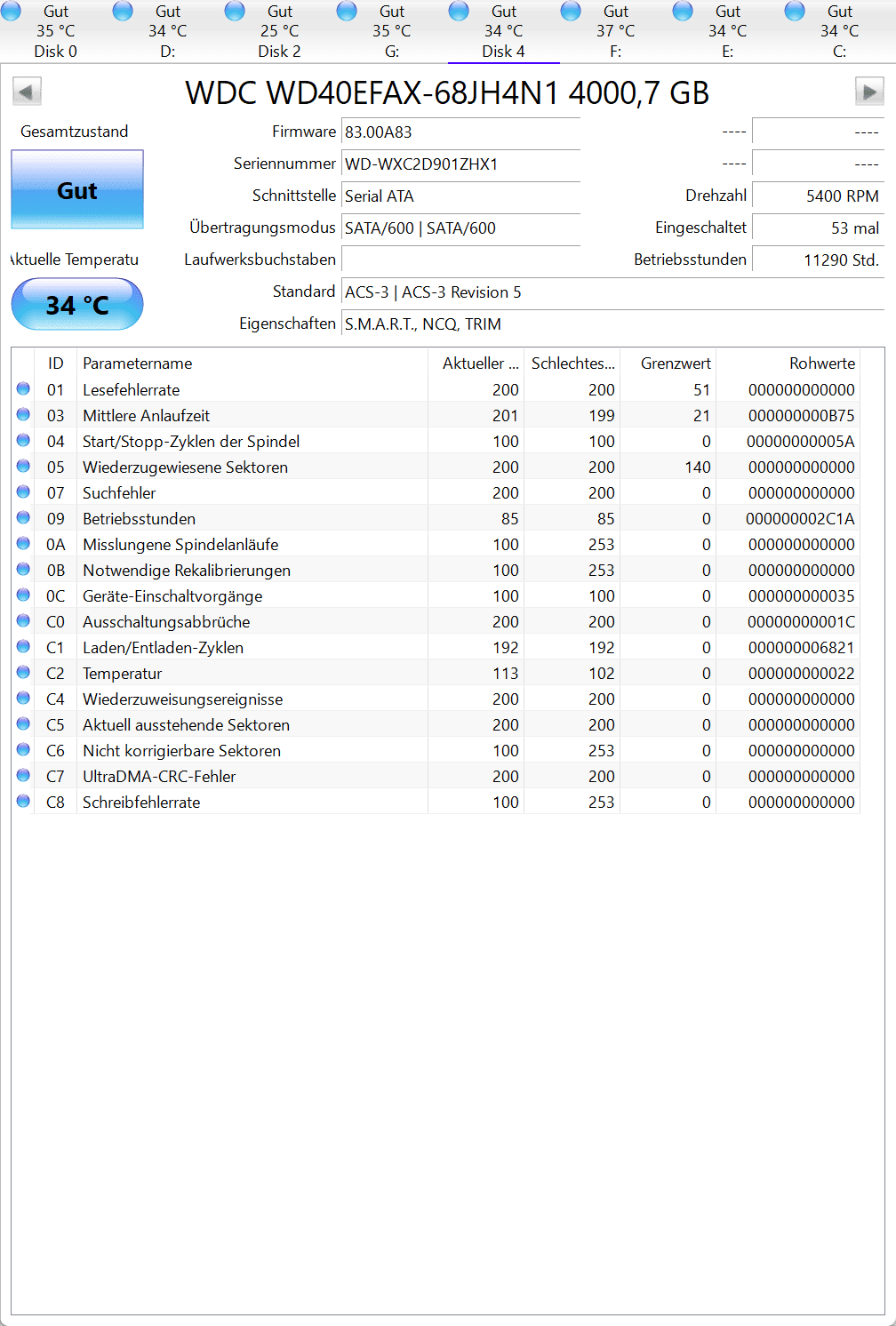The height and width of the screenshot is (1326, 896).
Task: Select the C: drive tab
Action: click(x=840, y=31)
